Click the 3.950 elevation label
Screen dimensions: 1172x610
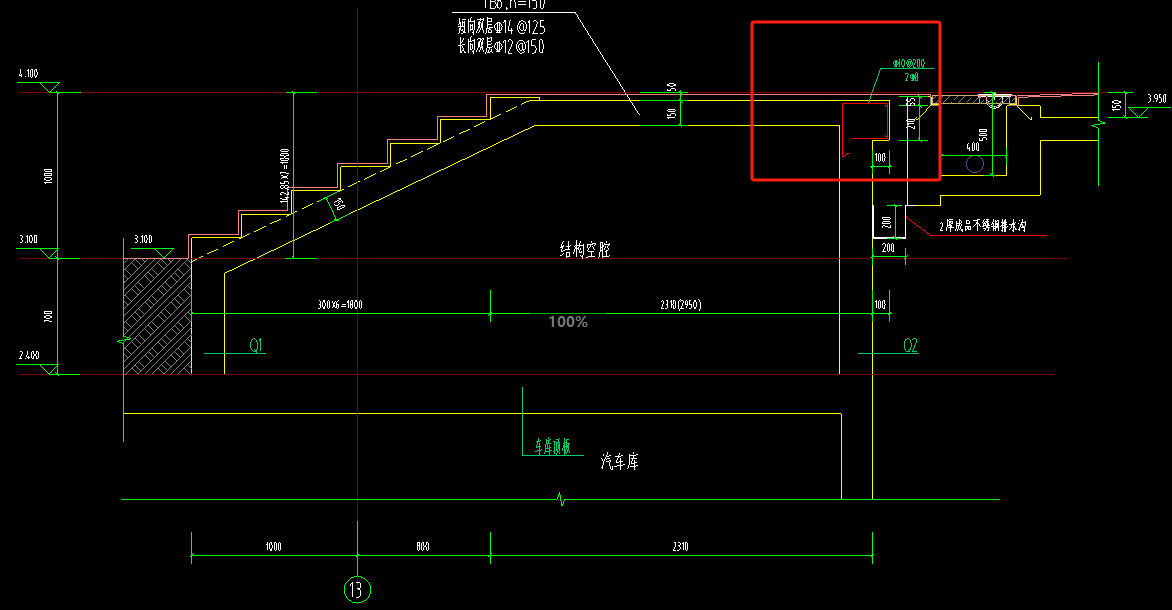click(1156, 98)
